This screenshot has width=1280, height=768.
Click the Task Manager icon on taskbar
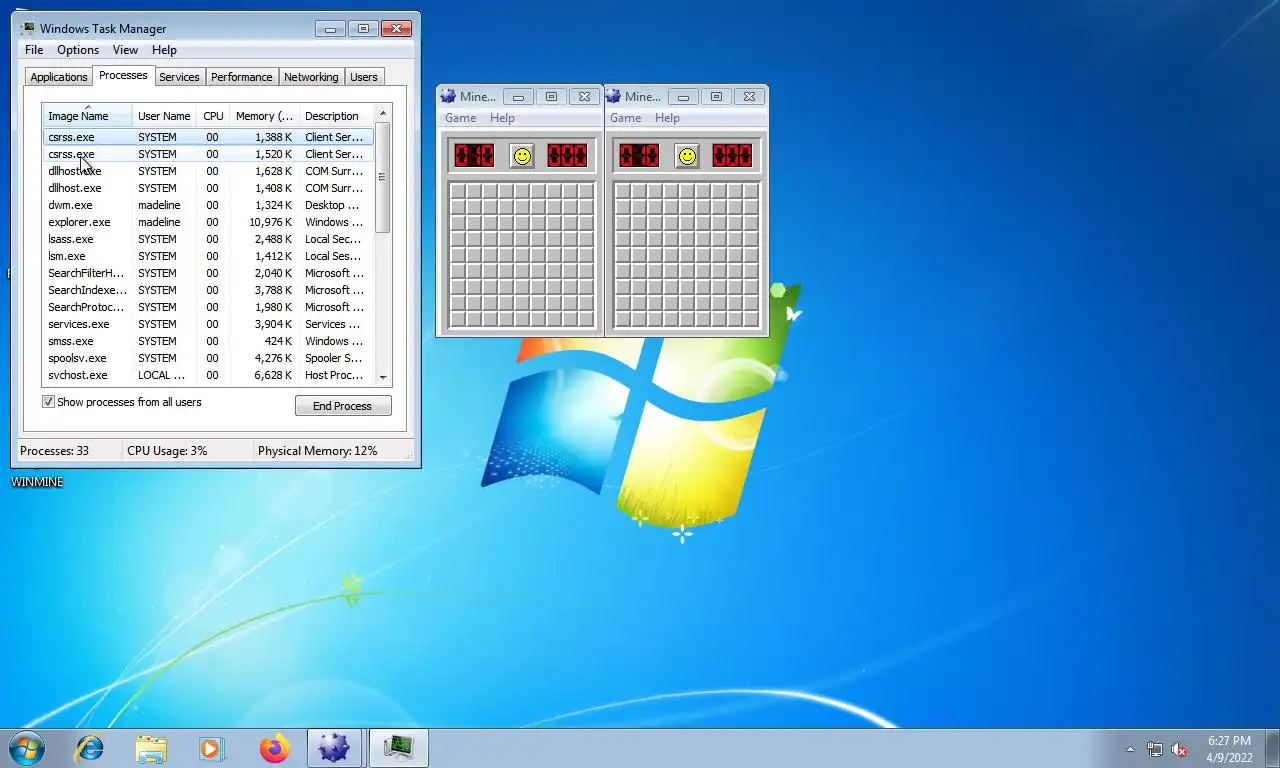point(399,748)
